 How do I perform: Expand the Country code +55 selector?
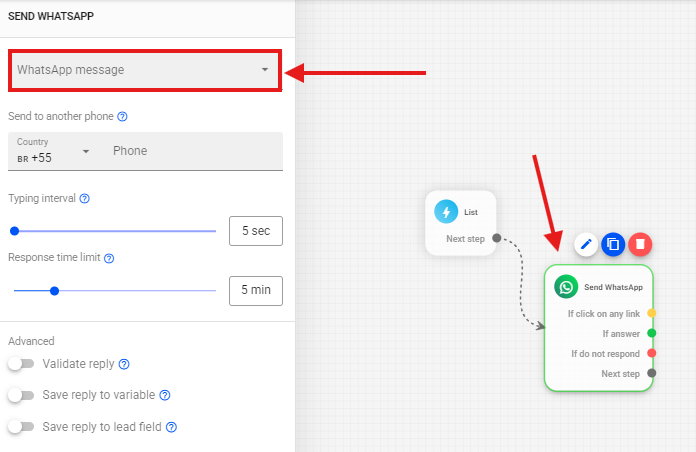tap(55, 151)
